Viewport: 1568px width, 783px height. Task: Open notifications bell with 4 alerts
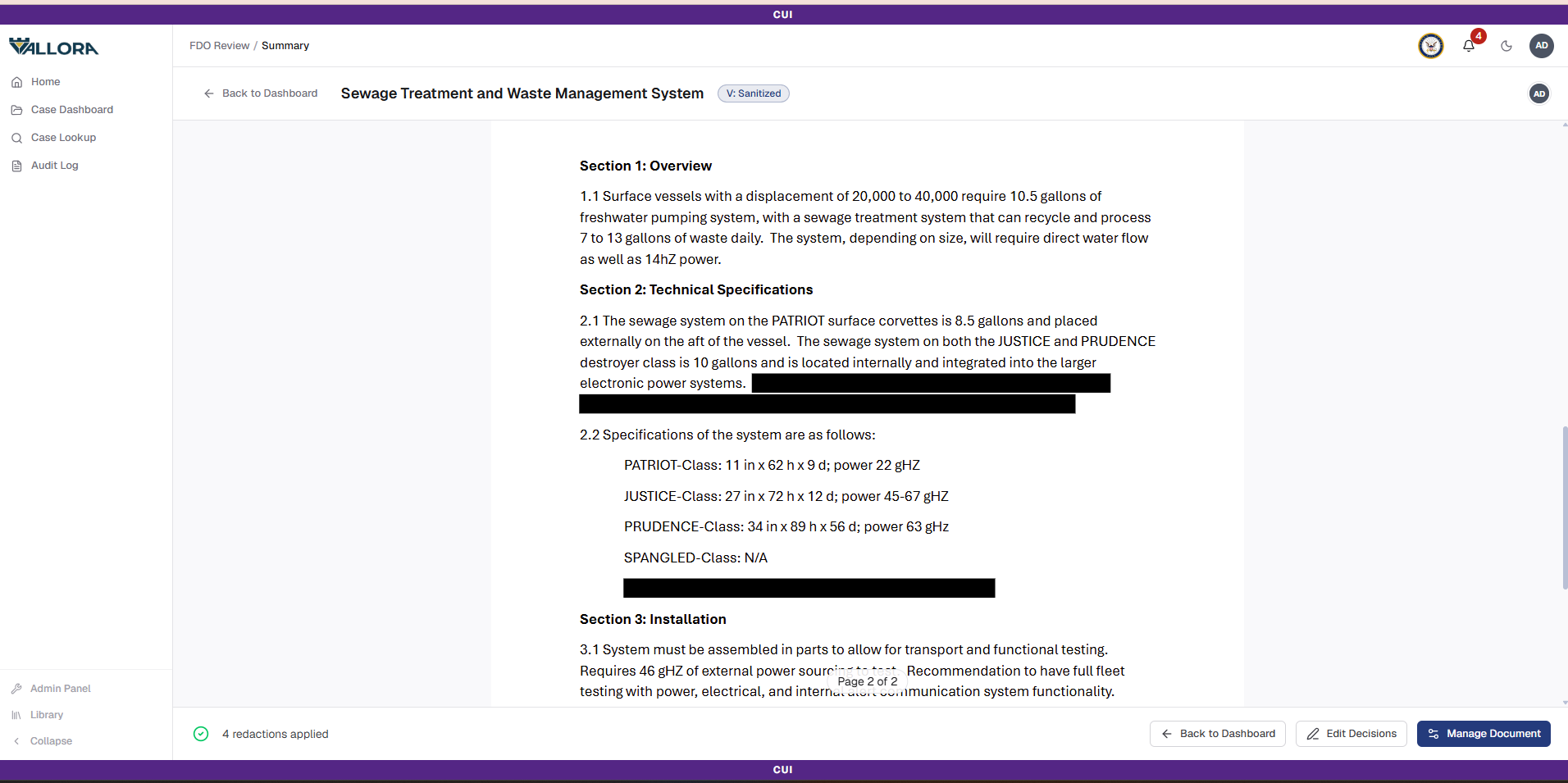coord(1469,46)
